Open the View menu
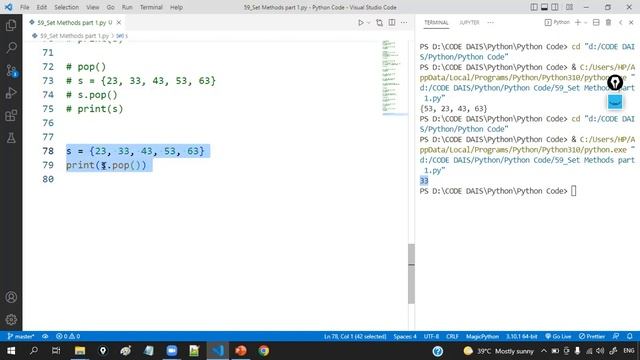Viewport: 640px width, 360px height. point(93,7)
